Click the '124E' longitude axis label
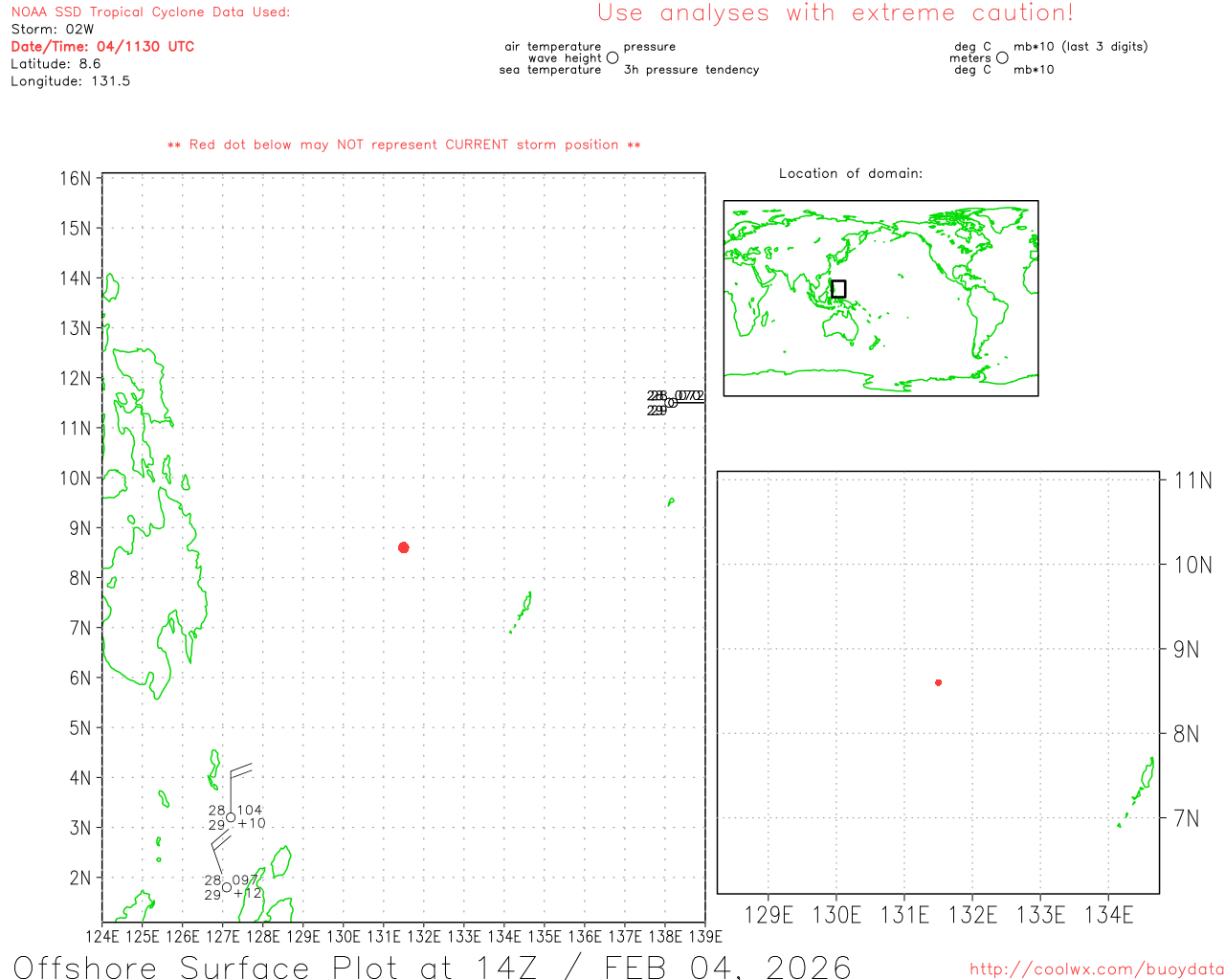This screenshot has width=1225, height=980. (102, 937)
